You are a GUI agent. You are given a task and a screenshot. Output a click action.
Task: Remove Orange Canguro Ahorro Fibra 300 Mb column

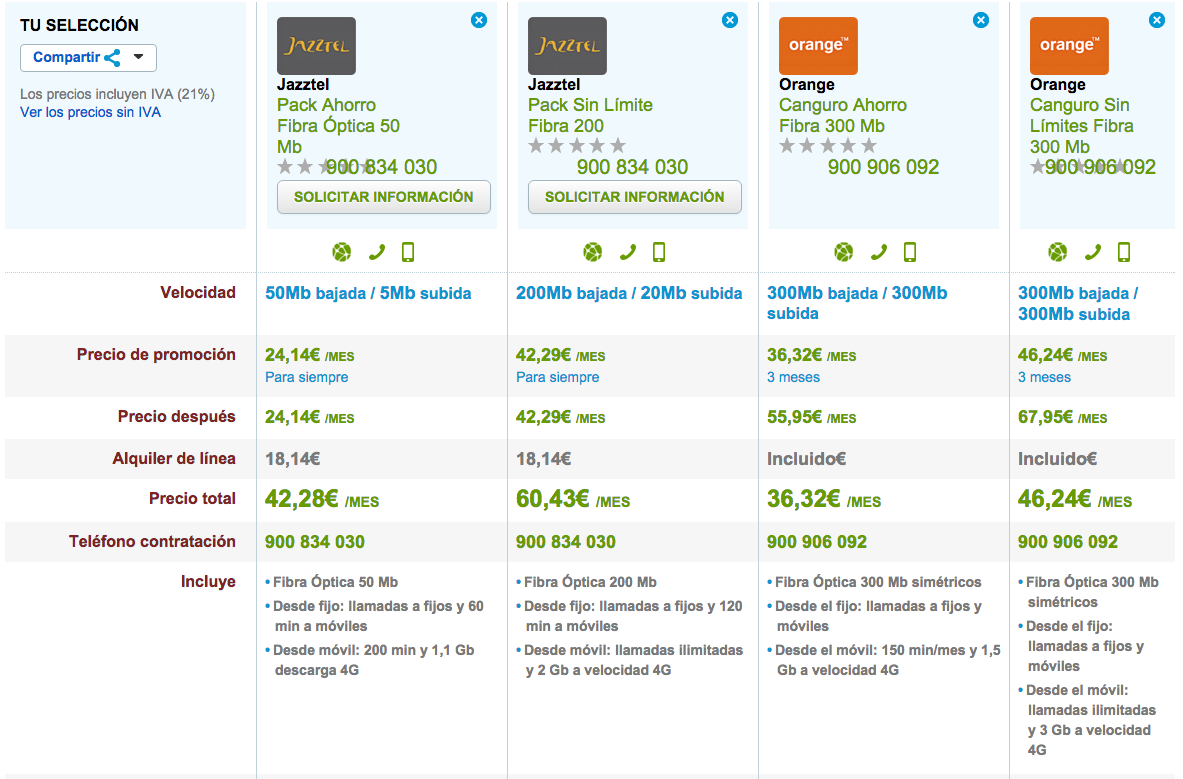981,20
